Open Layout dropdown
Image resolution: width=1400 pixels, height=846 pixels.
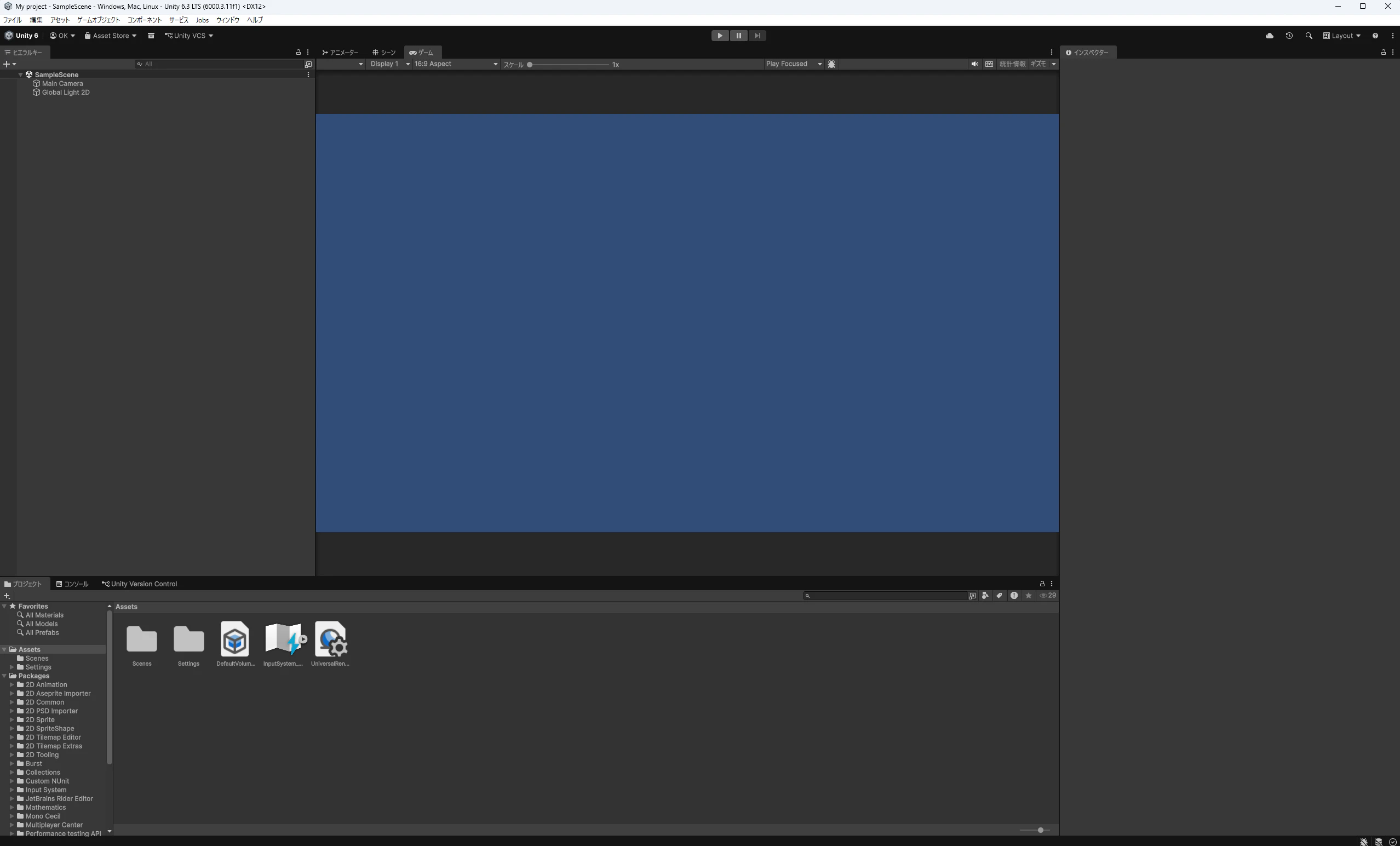pyautogui.click(x=1341, y=35)
